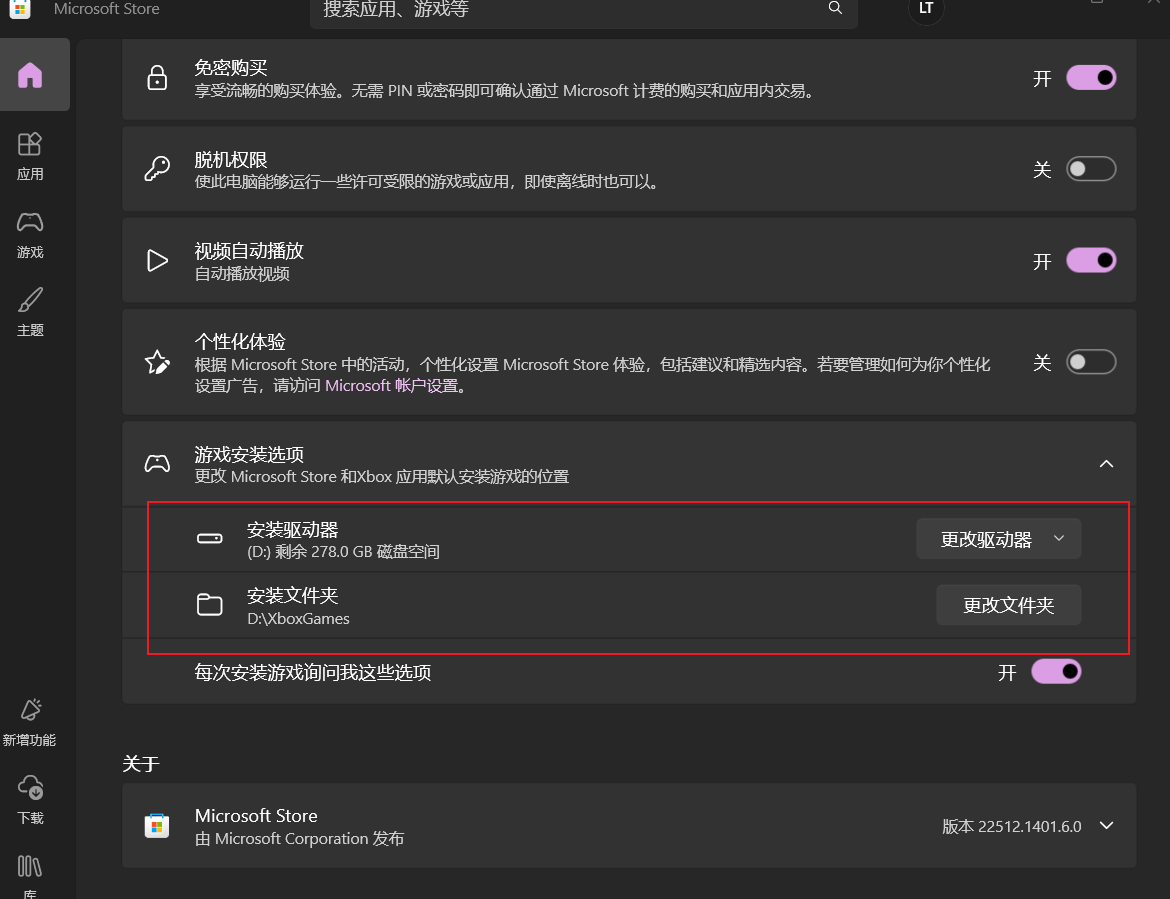Click the 更改文件夹 button

(x=1008, y=604)
